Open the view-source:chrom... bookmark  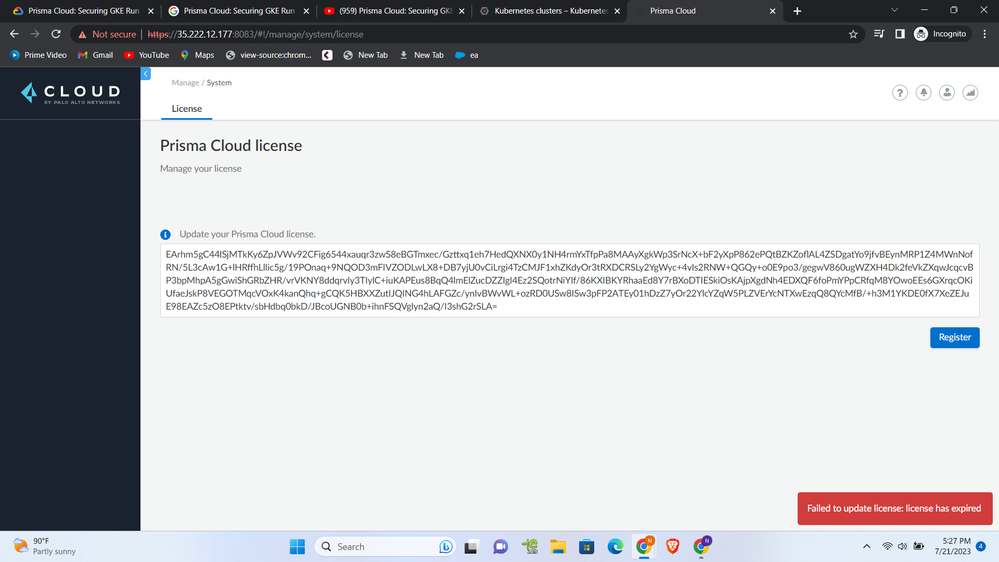click(x=268, y=55)
